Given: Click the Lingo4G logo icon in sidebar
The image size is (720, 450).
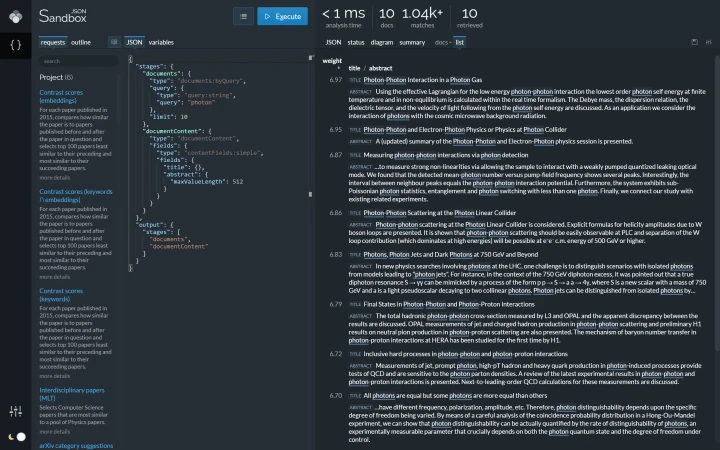Looking at the screenshot, I should point(16,17).
